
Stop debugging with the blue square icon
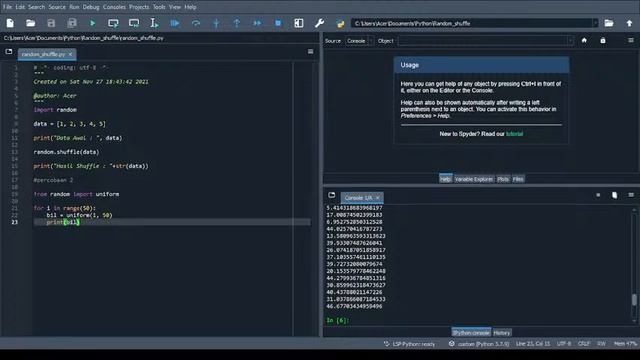278,23
